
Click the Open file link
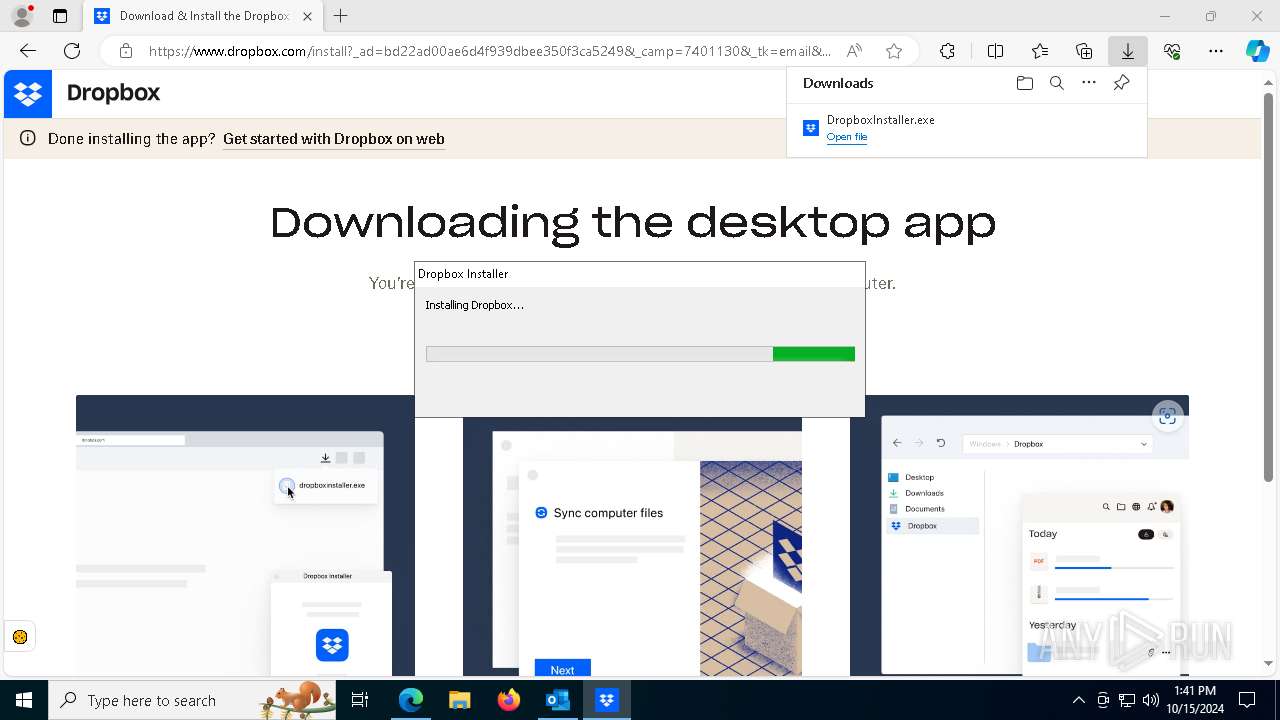pyautogui.click(x=847, y=137)
